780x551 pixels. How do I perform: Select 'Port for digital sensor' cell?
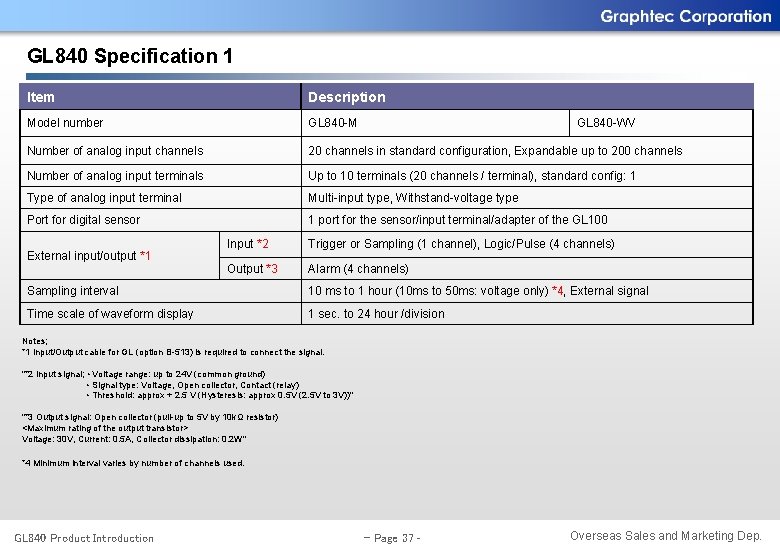[x=160, y=220]
